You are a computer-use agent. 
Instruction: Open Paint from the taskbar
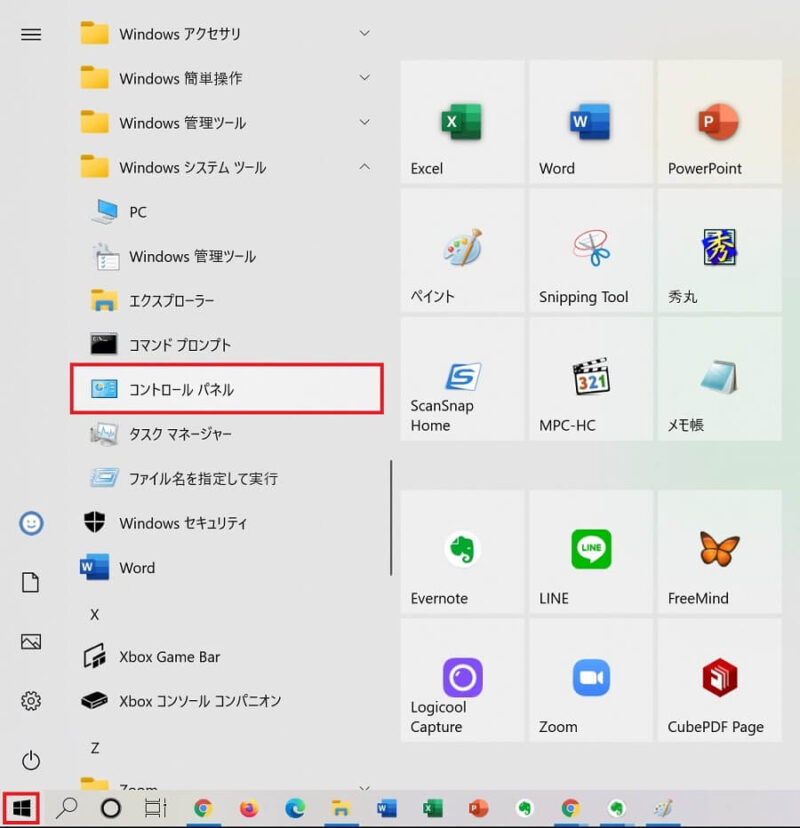[x=663, y=808]
